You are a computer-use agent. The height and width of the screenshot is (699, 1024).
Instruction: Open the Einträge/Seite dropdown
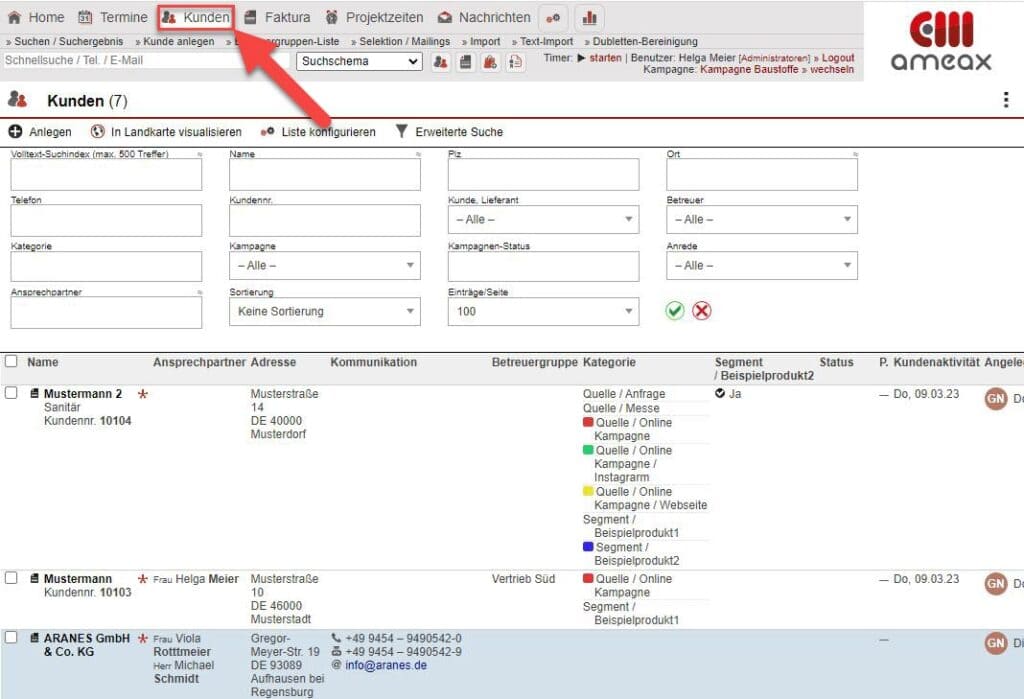(x=542, y=312)
